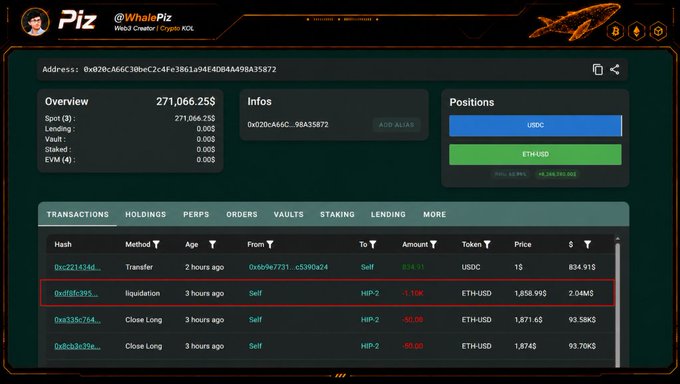
Task: Open the More tab
Action: pos(435,214)
